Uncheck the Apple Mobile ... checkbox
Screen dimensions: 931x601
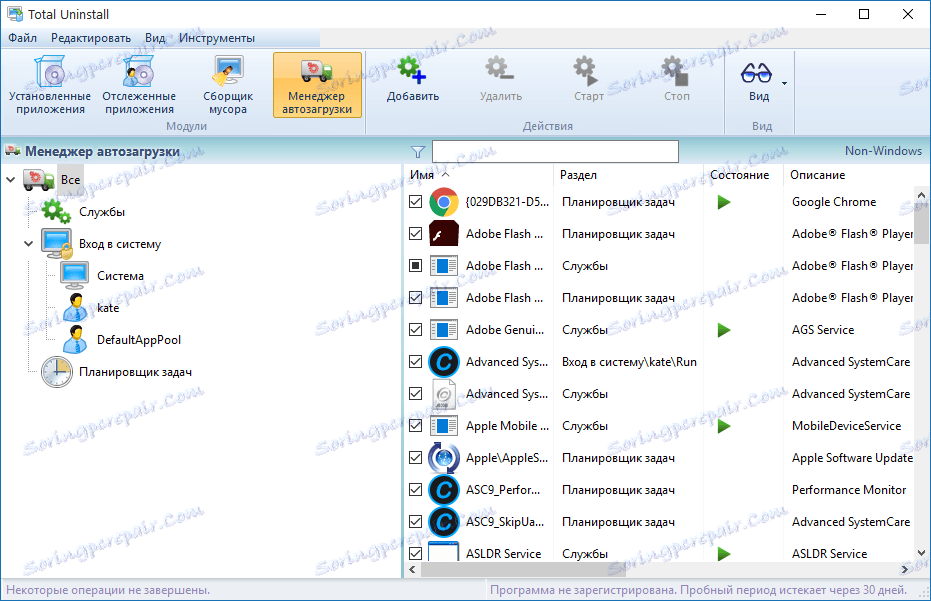pos(416,426)
